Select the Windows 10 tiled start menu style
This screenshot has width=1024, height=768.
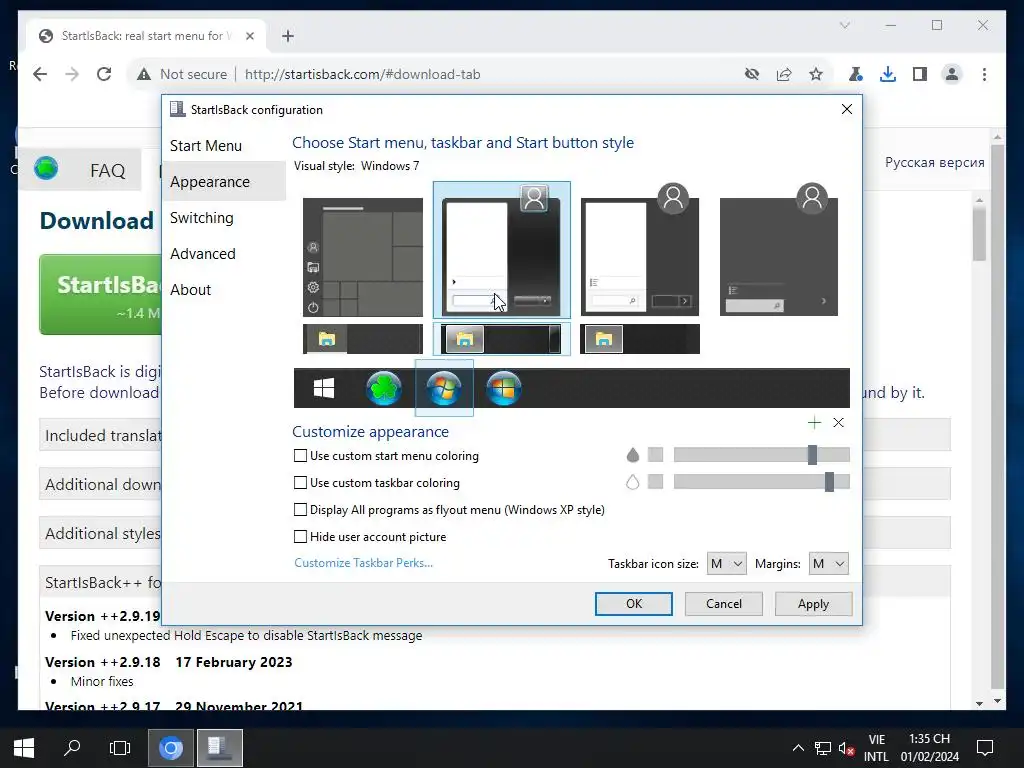coord(363,257)
